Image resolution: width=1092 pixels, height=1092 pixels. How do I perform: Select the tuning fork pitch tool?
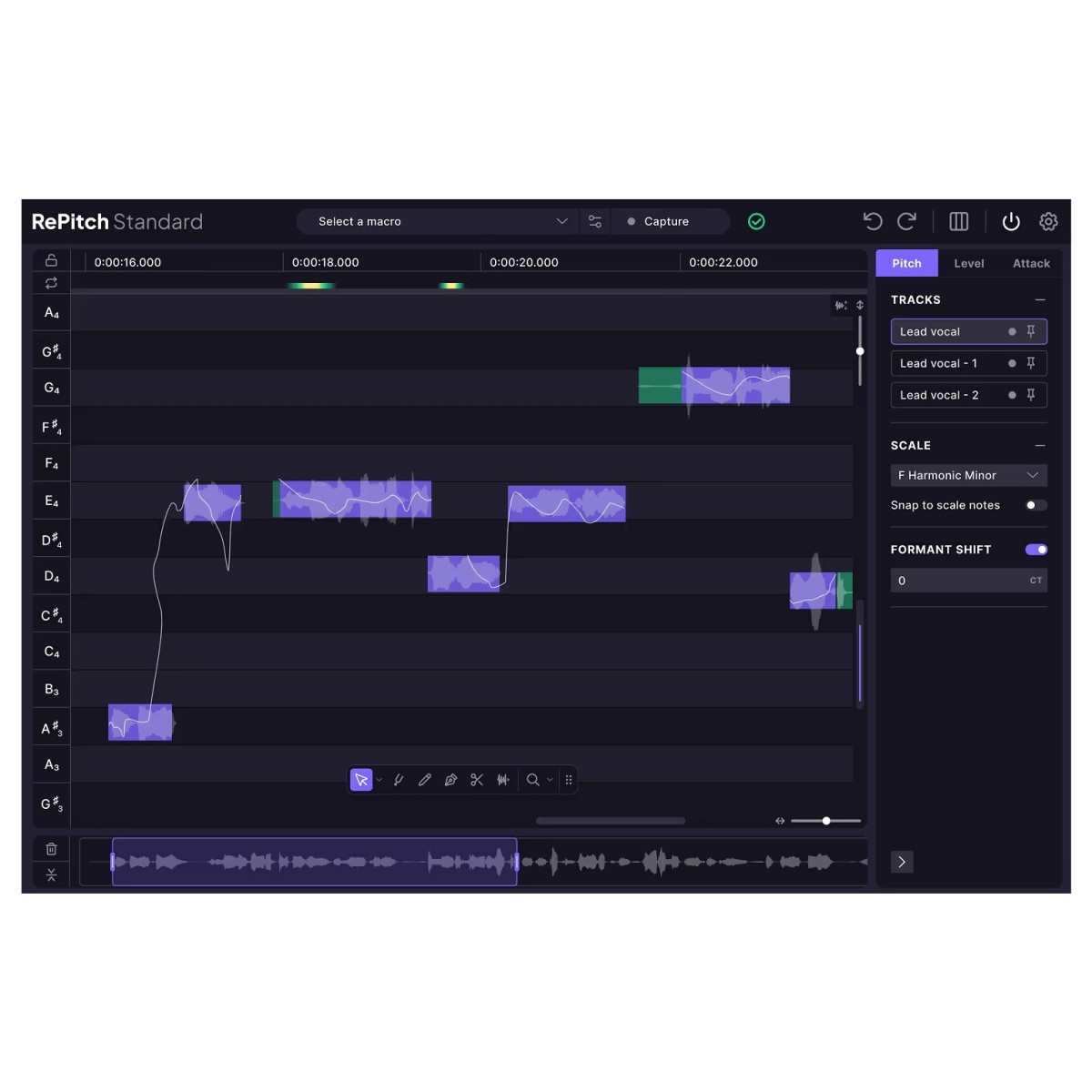(399, 780)
